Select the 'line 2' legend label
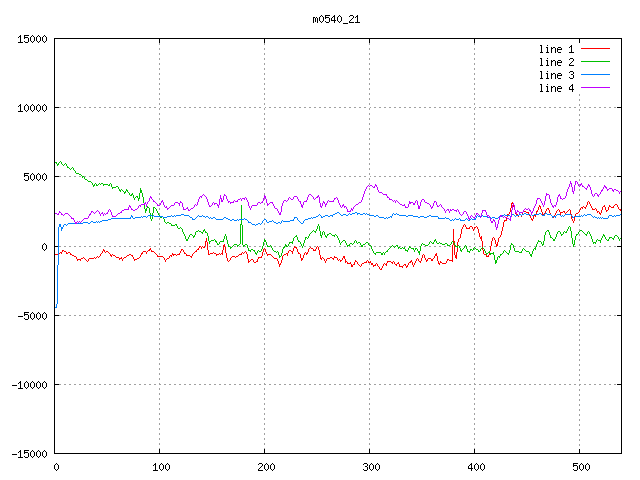Viewport: 640px width, 480px height. pos(556,62)
